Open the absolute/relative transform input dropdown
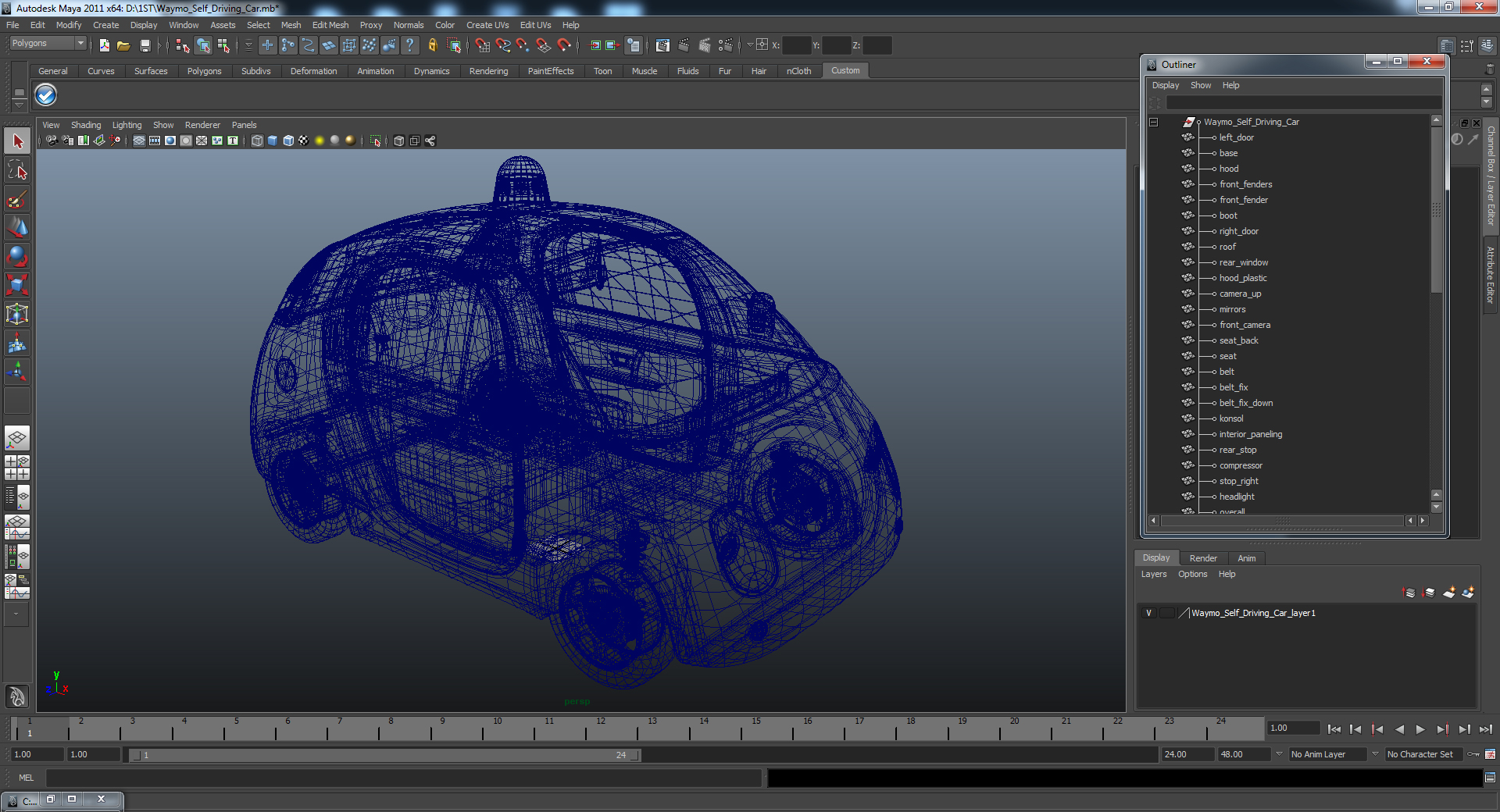Image resolution: width=1500 pixels, height=812 pixels. tap(750, 45)
